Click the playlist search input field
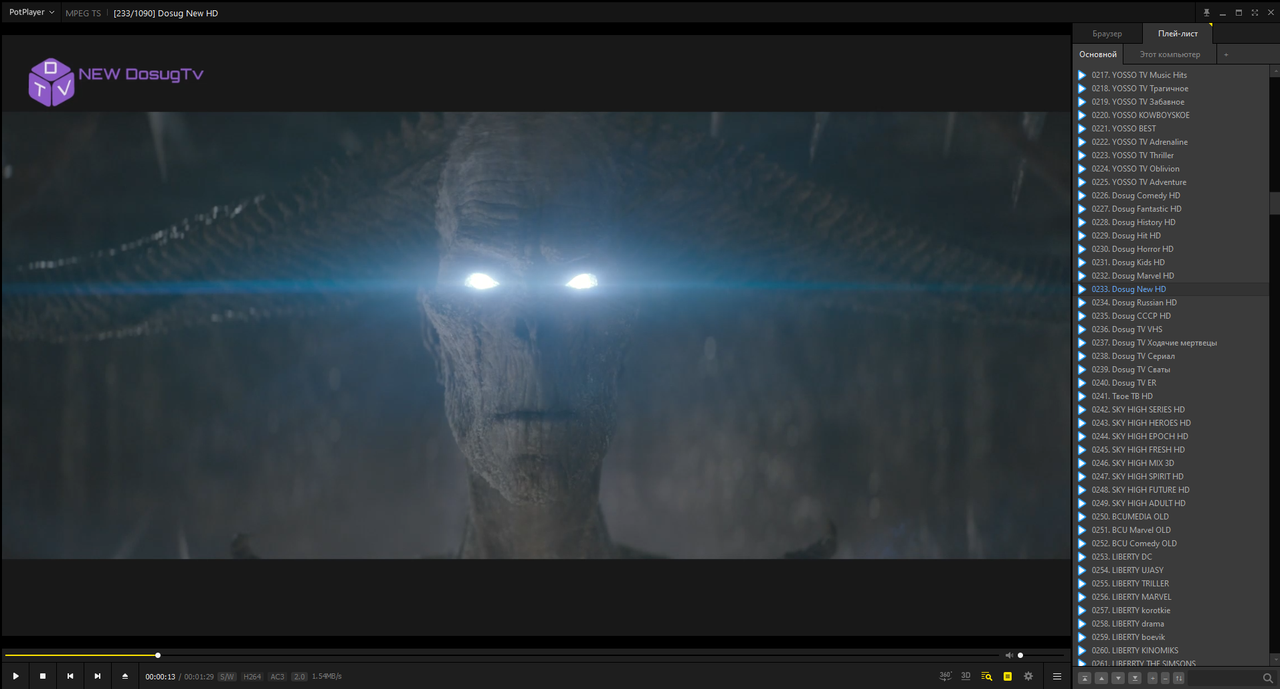Image resolution: width=1280 pixels, height=689 pixels. [x=1224, y=678]
